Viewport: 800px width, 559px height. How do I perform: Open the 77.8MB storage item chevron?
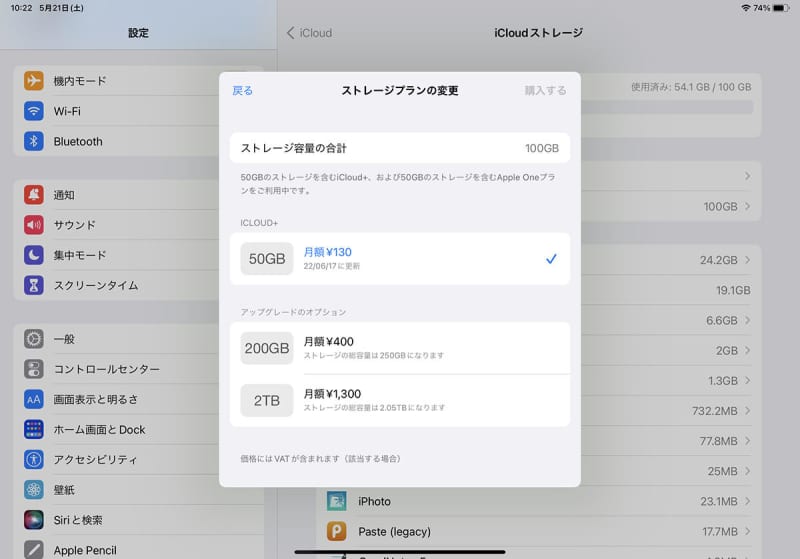point(747,440)
